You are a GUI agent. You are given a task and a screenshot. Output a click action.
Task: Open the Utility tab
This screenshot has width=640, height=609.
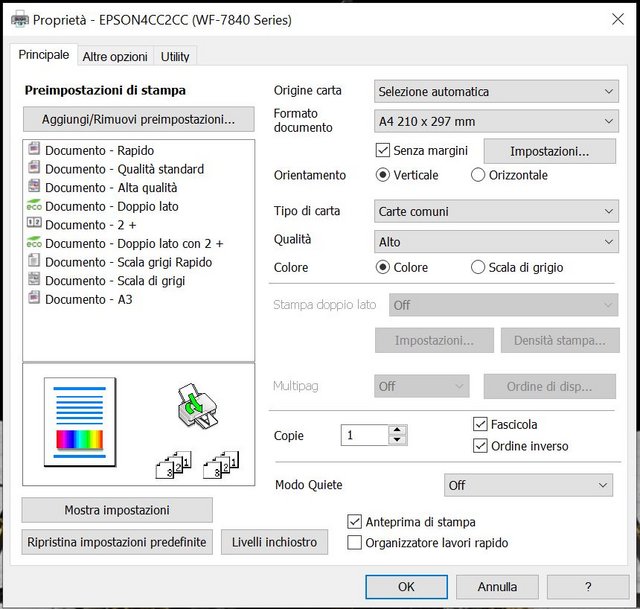[x=175, y=56]
